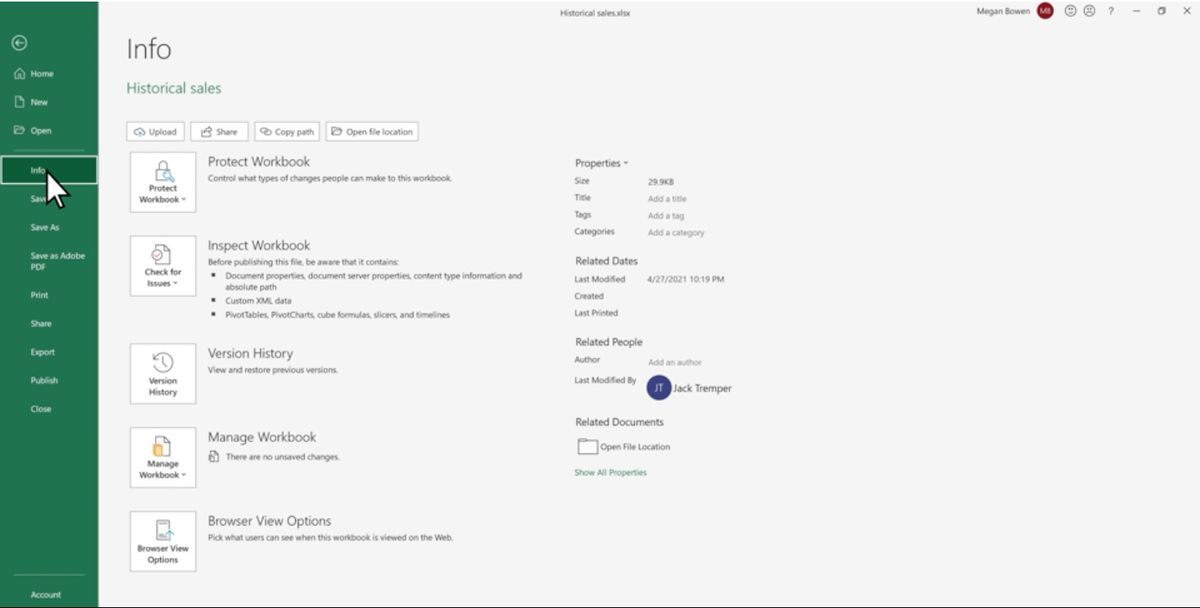
Task: Click the Upload button
Action: click(155, 132)
